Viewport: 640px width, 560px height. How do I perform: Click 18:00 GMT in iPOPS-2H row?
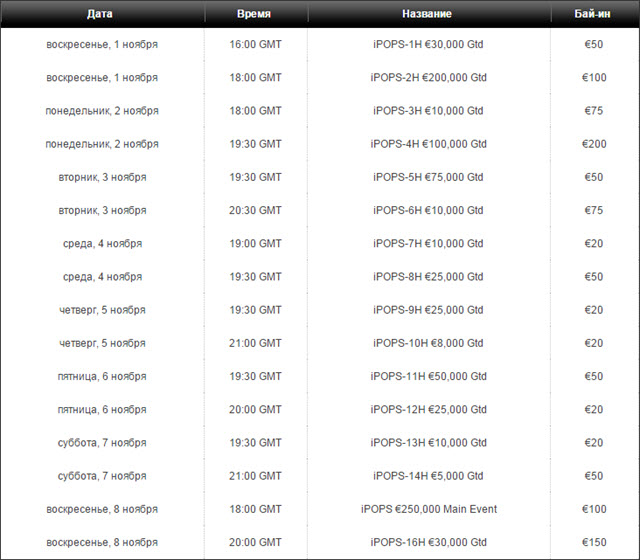pyautogui.click(x=256, y=78)
